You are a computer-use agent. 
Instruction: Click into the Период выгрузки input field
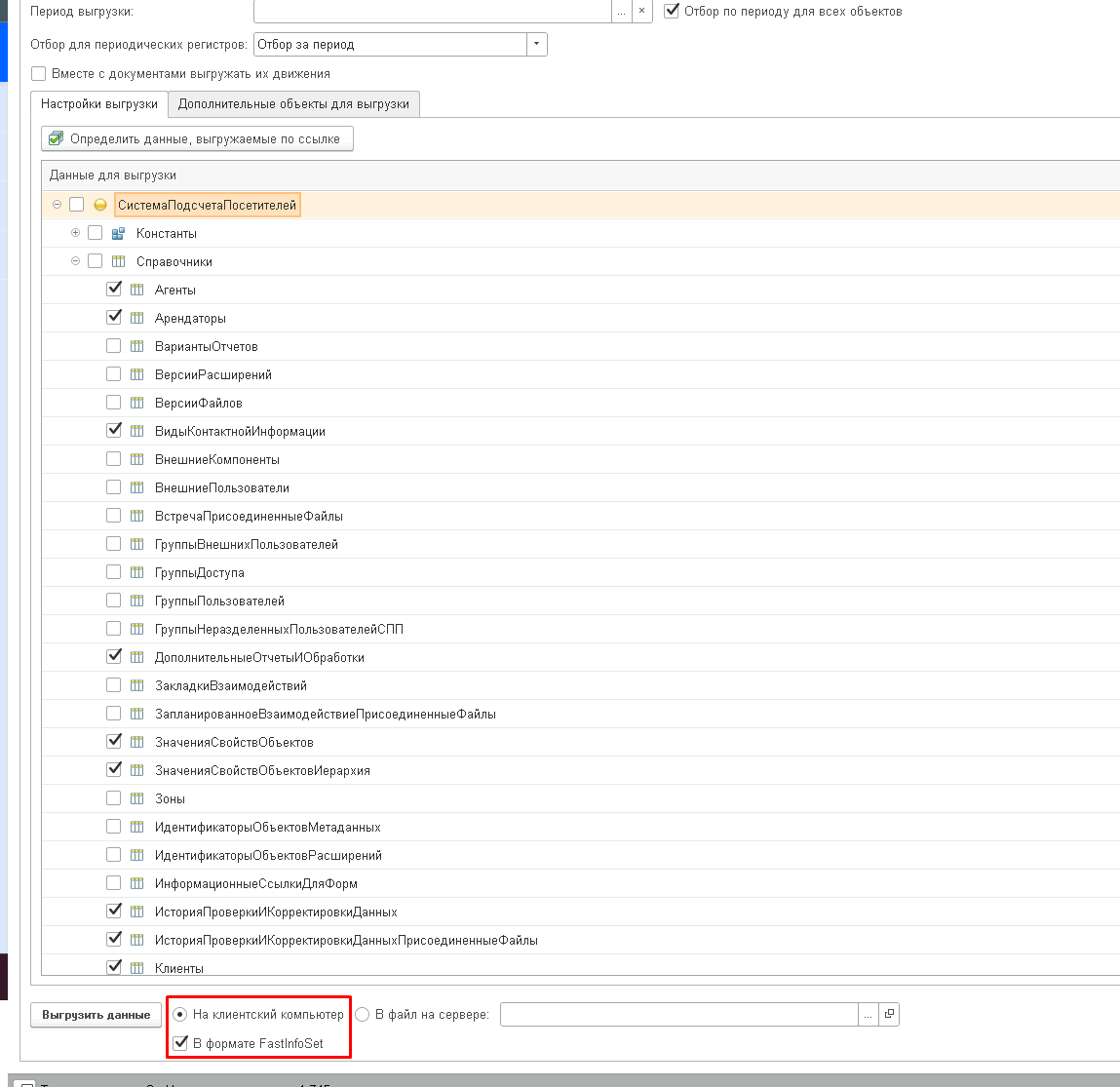pos(433,12)
